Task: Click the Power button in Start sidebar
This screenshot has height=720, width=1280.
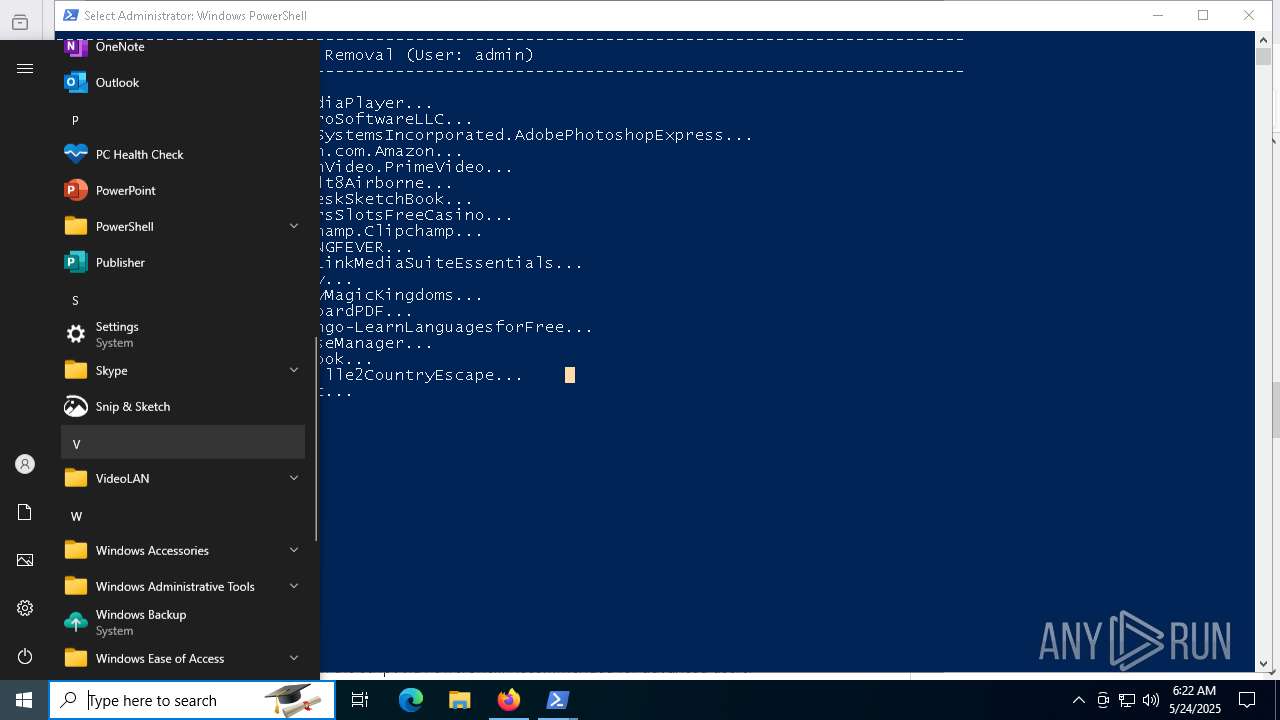Action: click(x=25, y=656)
